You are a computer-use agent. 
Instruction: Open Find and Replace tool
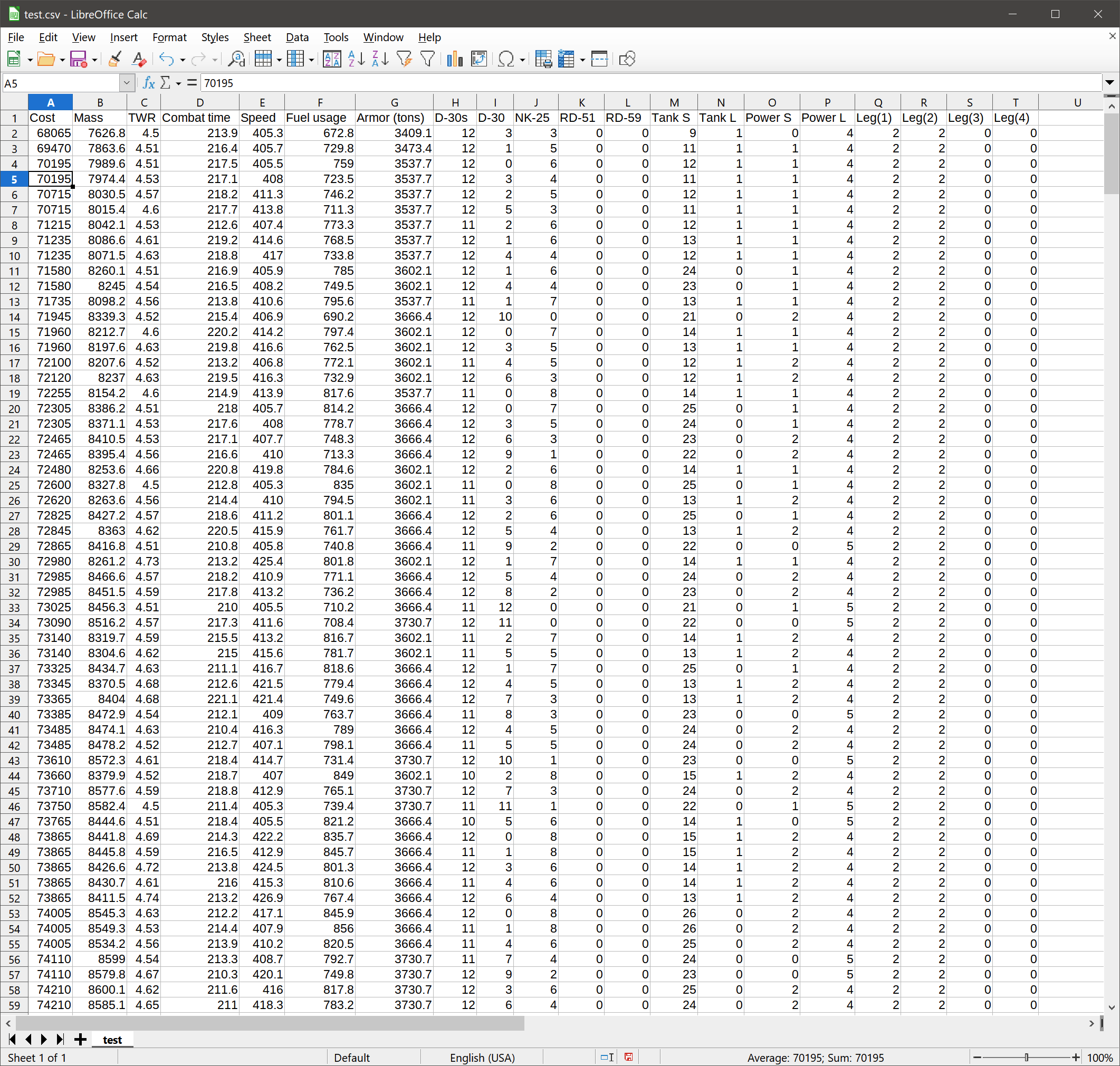[x=236, y=59]
